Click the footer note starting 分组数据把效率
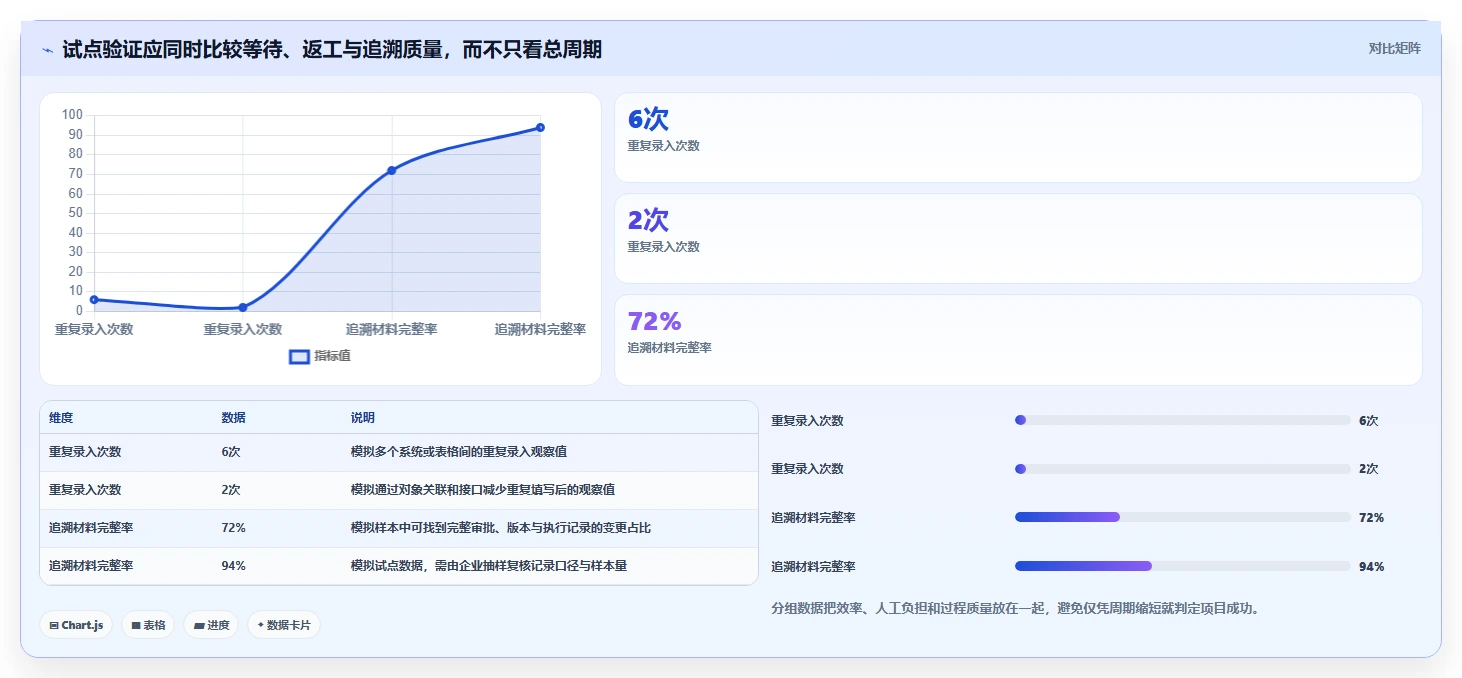The image size is (1462, 678). (1015, 608)
